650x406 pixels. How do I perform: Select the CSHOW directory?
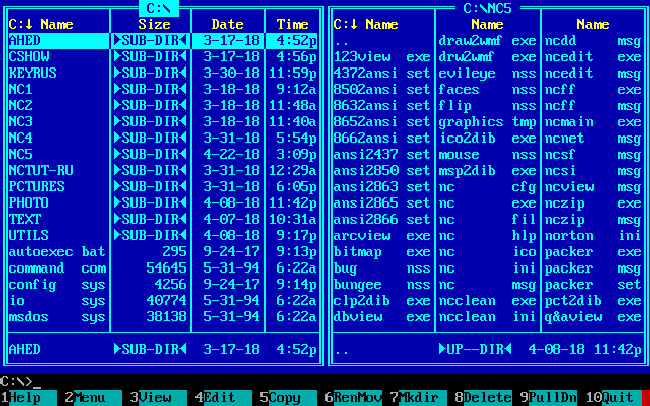pyautogui.click(x=163, y=57)
